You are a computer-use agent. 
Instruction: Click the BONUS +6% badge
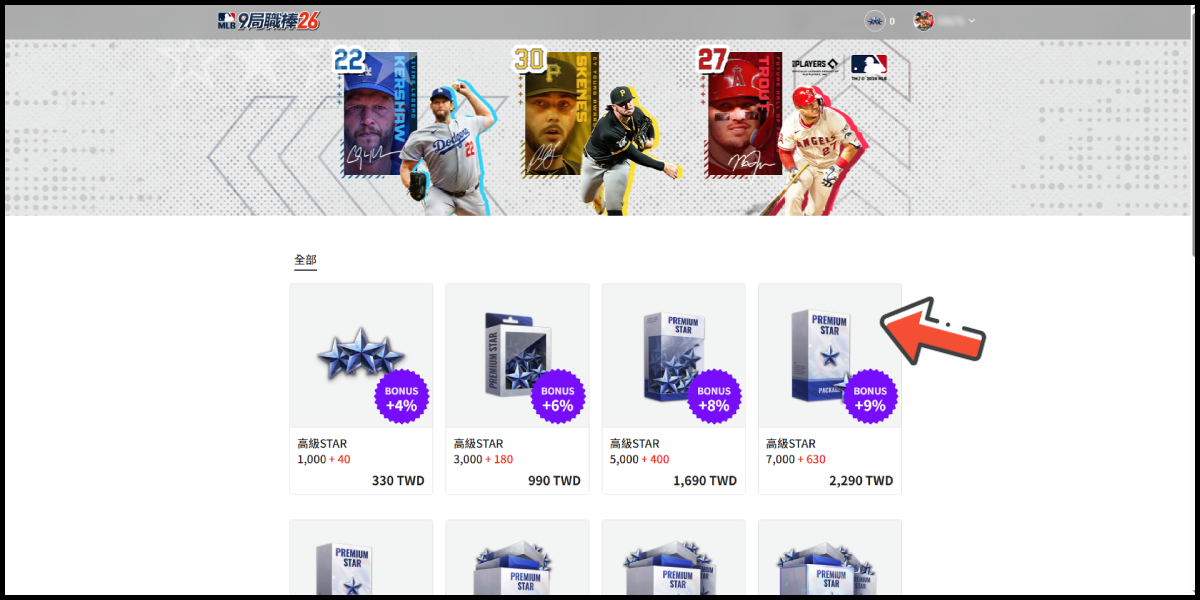(558, 397)
